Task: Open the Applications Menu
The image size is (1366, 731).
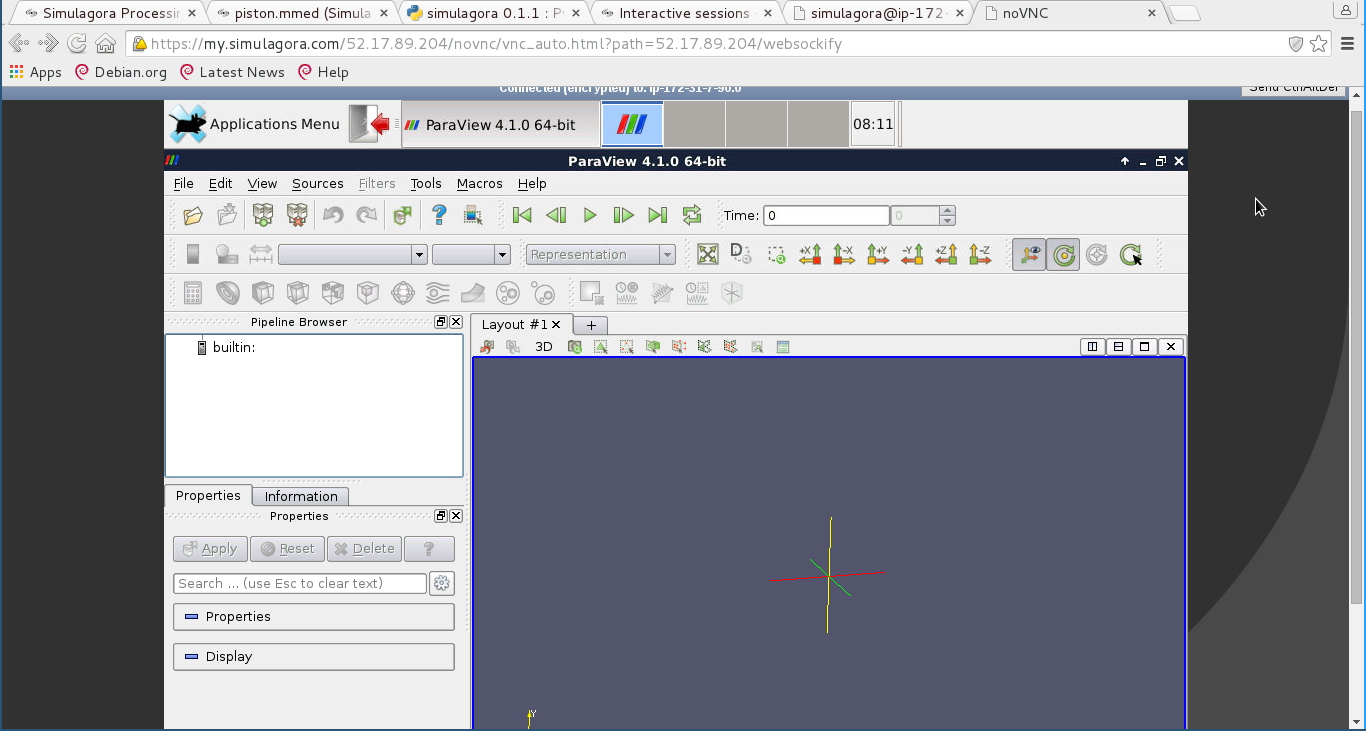Action: (x=255, y=124)
